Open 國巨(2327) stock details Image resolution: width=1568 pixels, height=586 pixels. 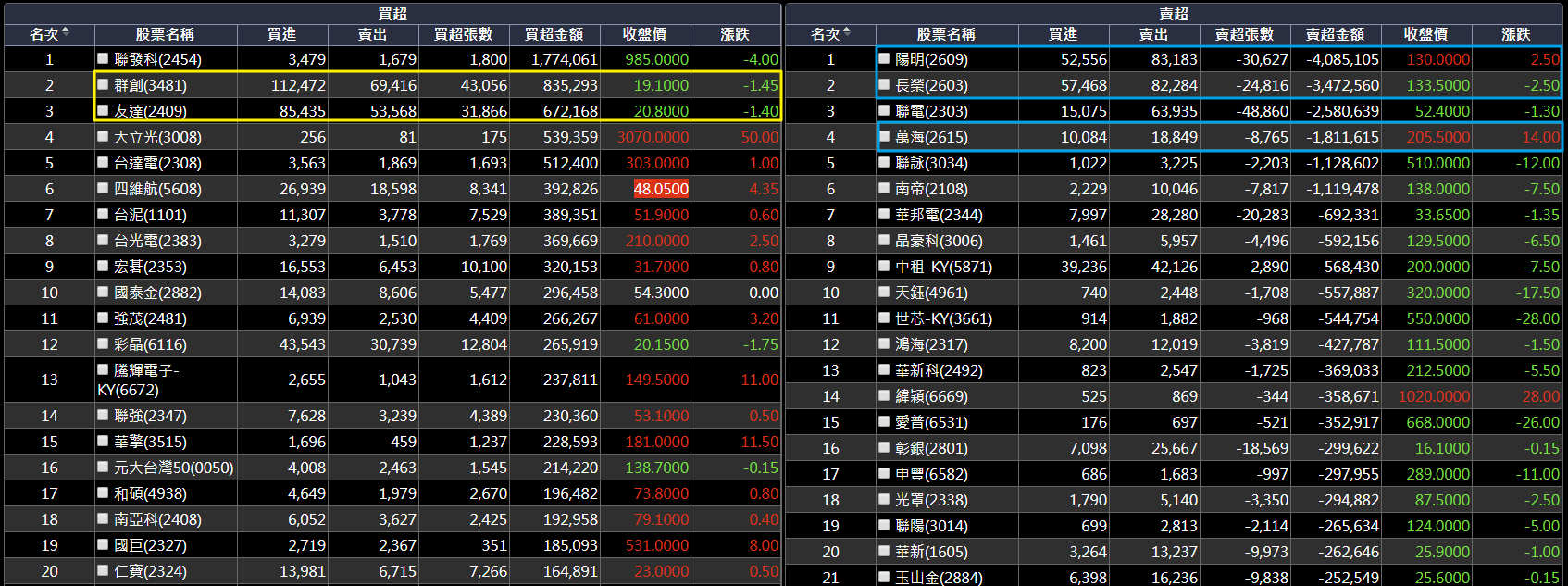150,545
